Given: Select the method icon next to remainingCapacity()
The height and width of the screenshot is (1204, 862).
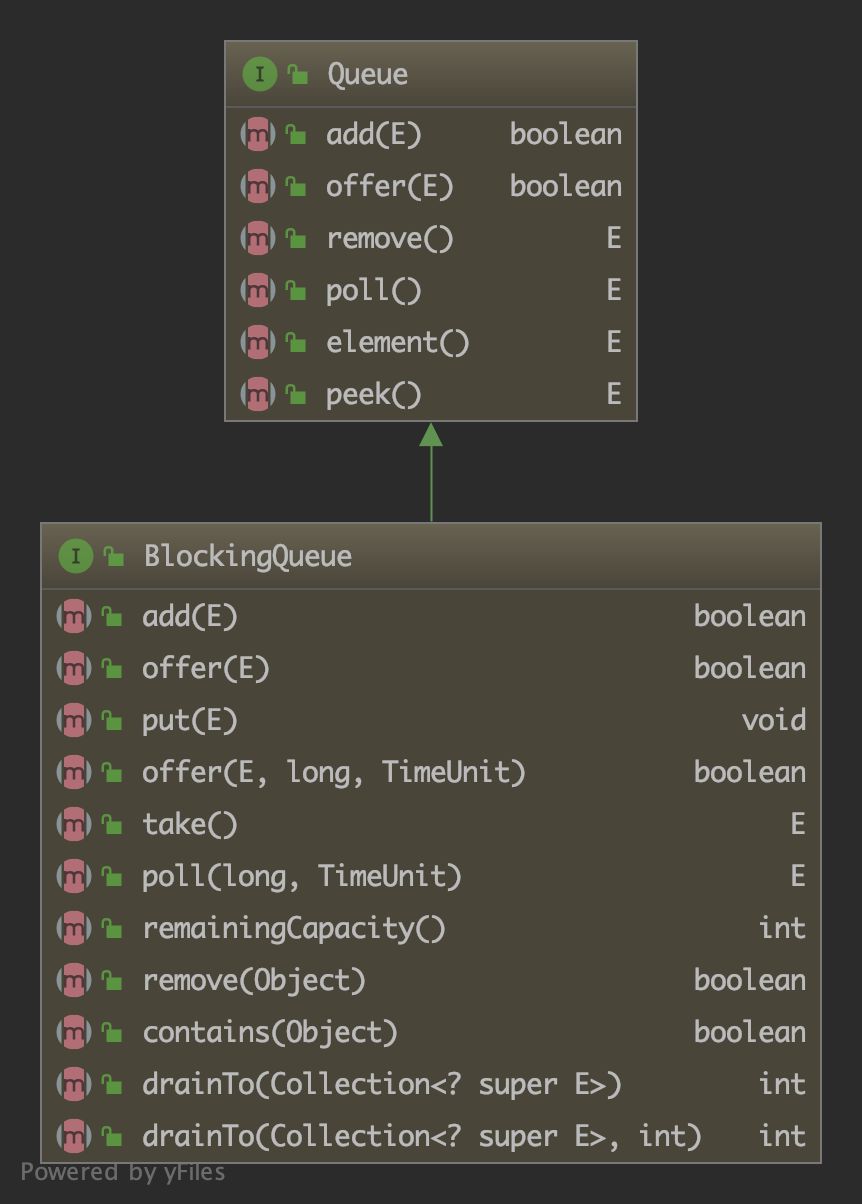Looking at the screenshot, I should coord(73,928).
